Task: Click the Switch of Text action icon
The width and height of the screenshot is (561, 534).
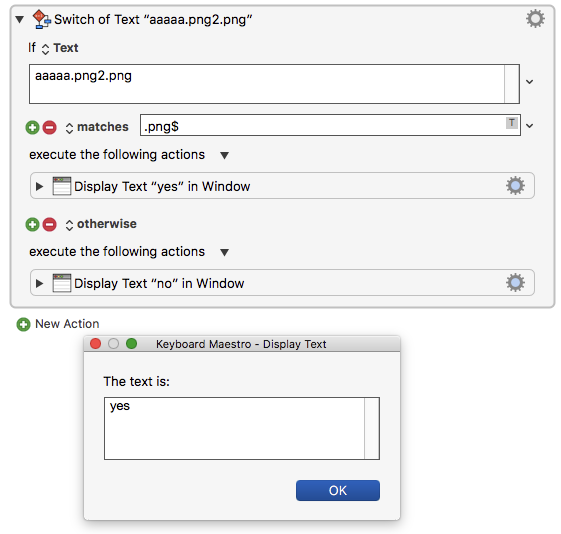Action: (42, 19)
